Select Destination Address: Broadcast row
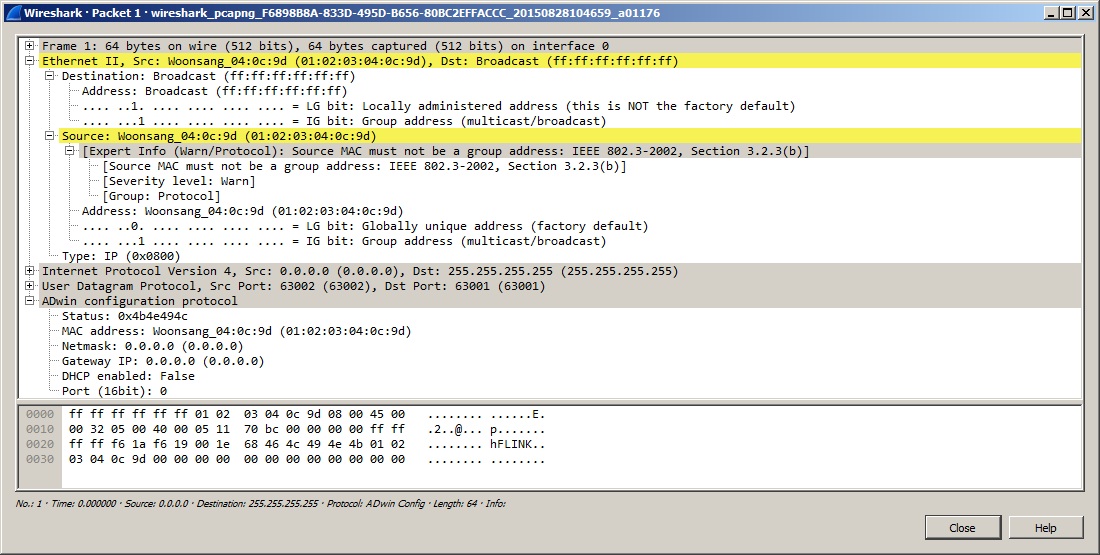The width and height of the screenshot is (1100, 555). 214,91
